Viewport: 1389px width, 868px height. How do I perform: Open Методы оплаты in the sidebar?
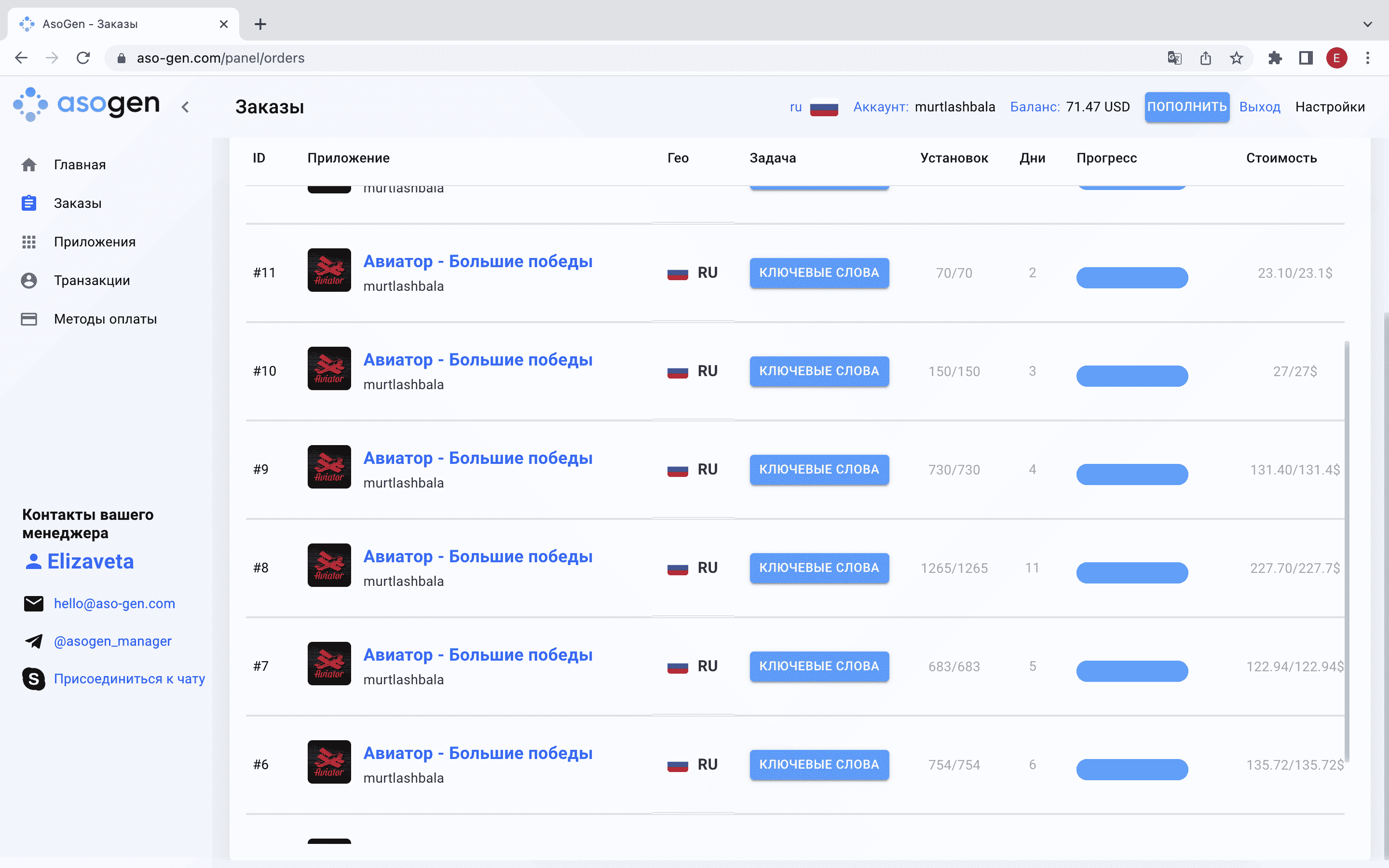(x=105, y=319)
